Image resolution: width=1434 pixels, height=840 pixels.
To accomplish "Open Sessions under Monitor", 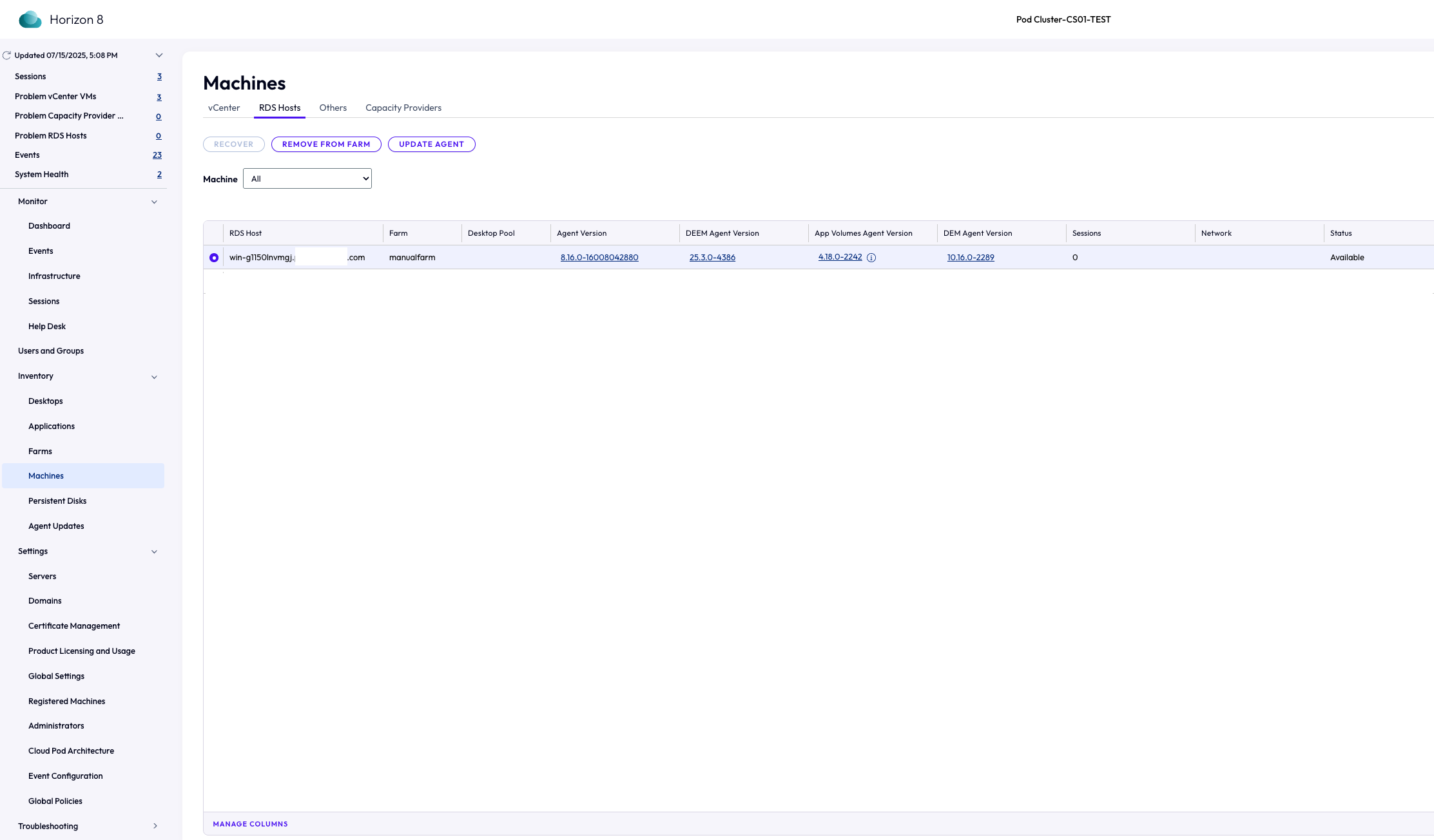I will click(44, 301).
